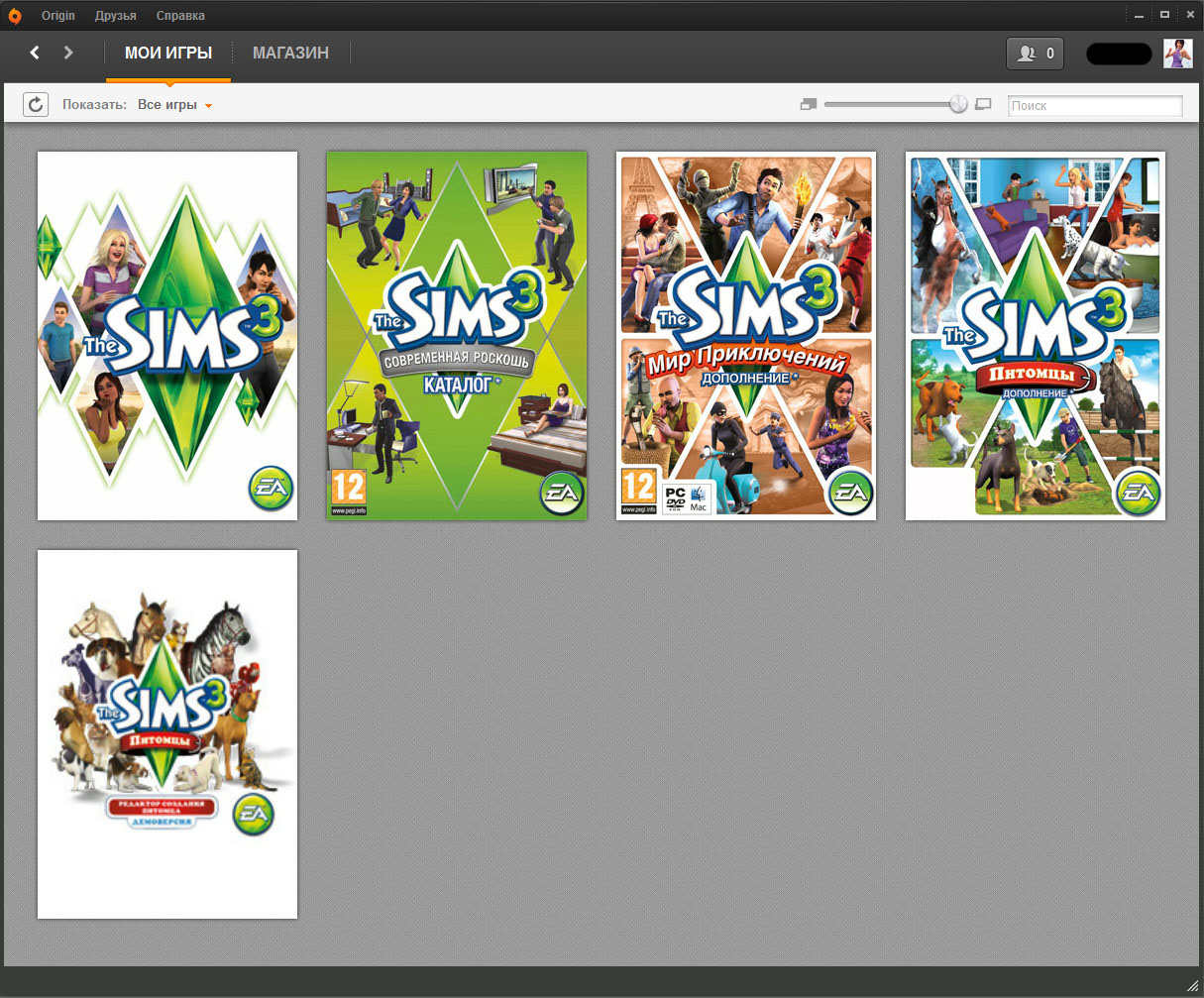Click the Origin logo icon
The width and height of the screenshot is (1204, 998).
[14, 15]
